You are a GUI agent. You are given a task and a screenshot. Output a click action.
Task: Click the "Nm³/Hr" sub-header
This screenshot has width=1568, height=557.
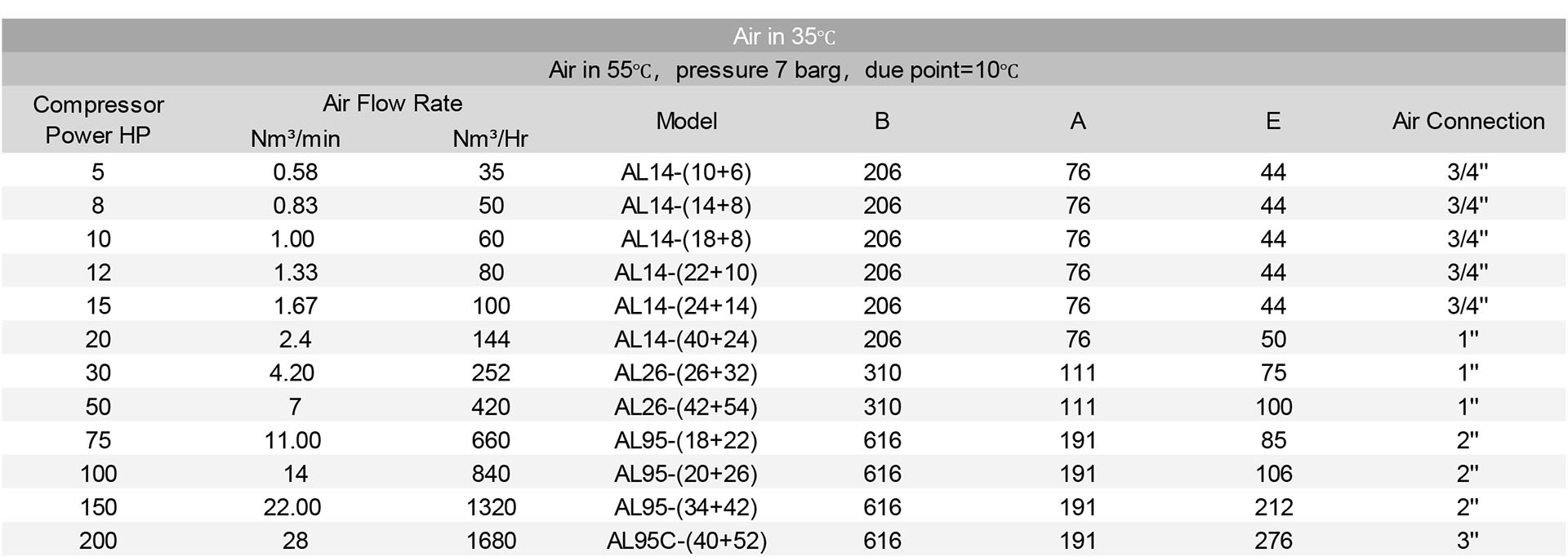coord(490,139)
